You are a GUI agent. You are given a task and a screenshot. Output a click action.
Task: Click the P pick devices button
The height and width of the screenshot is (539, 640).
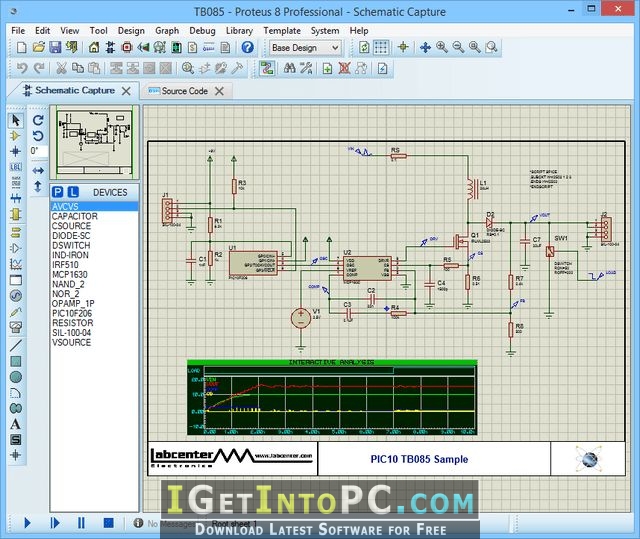[58, 192]
